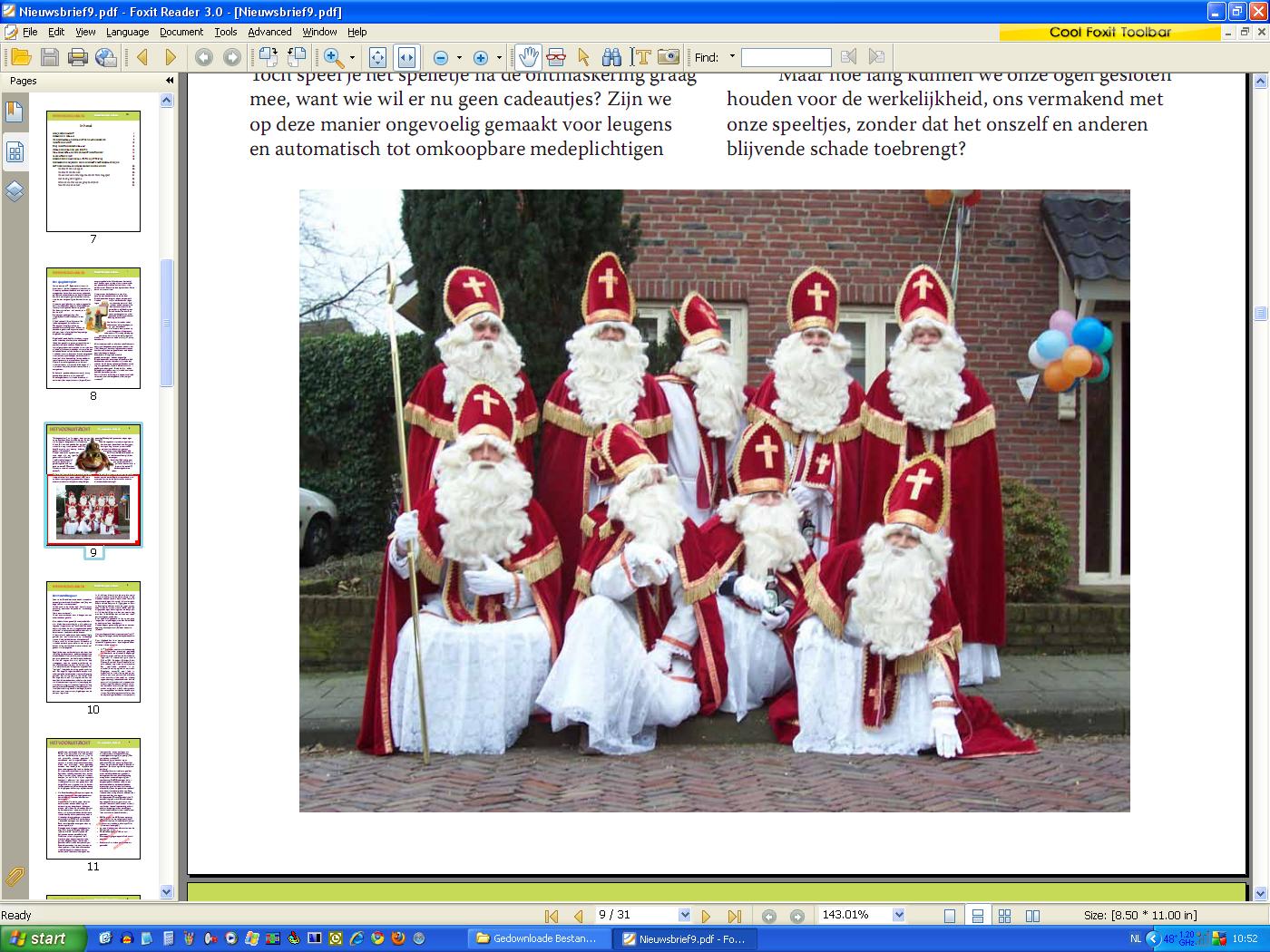The image size is (1270, 952).
Task: Jump to last page in status bar
Action: pos(735,916)
